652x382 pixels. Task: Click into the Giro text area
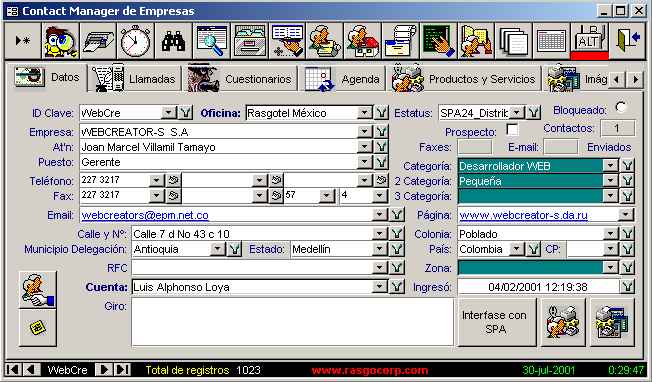pyautogui.click(x=292, y=322)
